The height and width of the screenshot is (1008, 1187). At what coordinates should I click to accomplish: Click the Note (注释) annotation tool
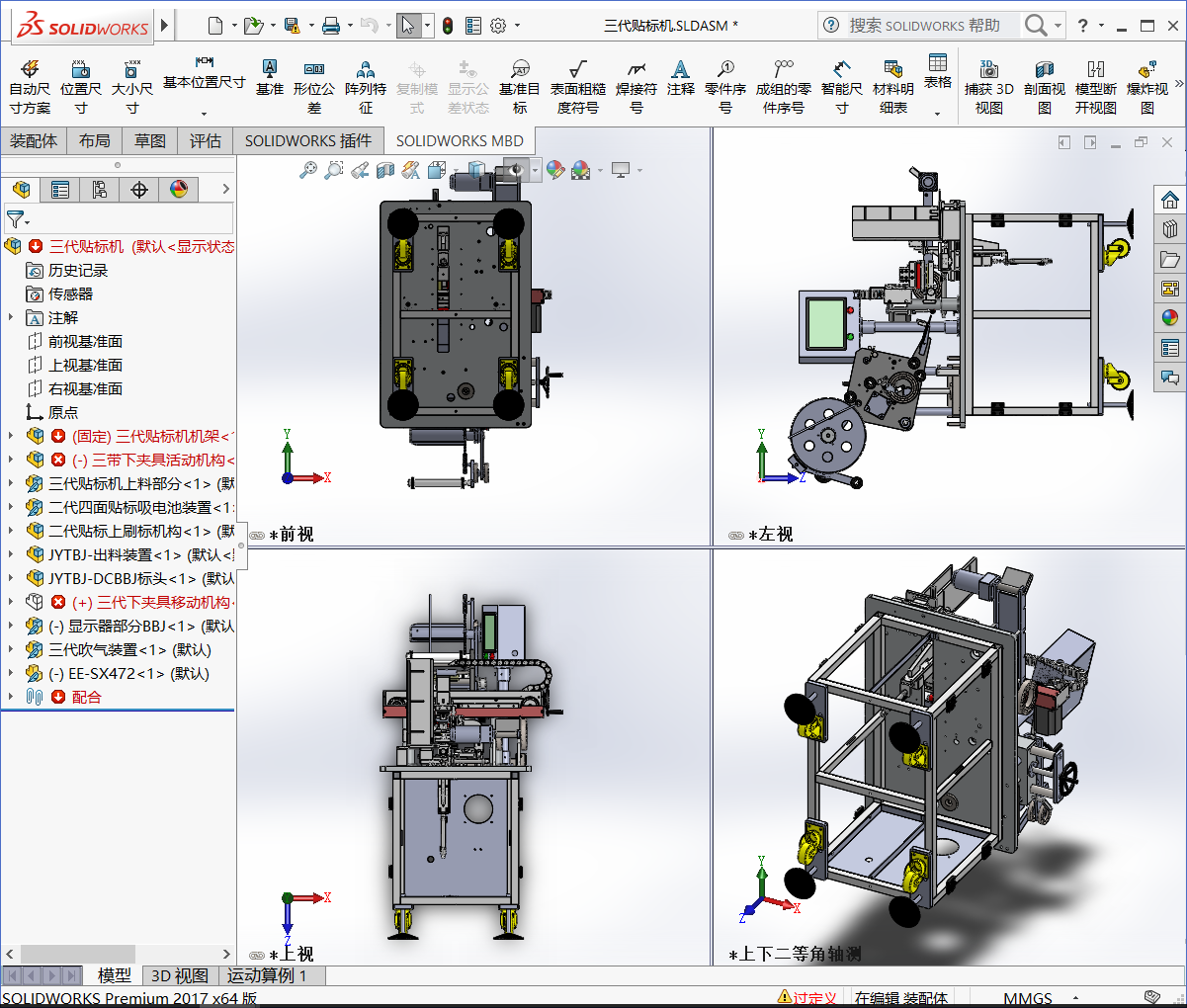681,77
